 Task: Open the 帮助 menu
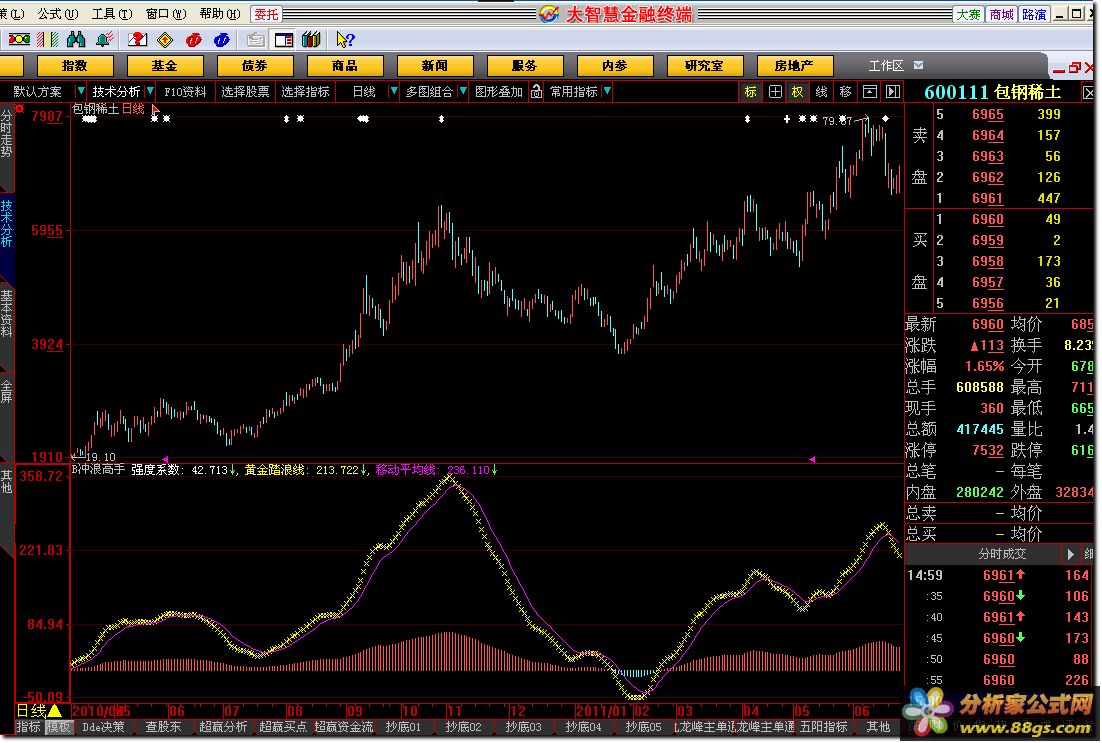point(220,13)
